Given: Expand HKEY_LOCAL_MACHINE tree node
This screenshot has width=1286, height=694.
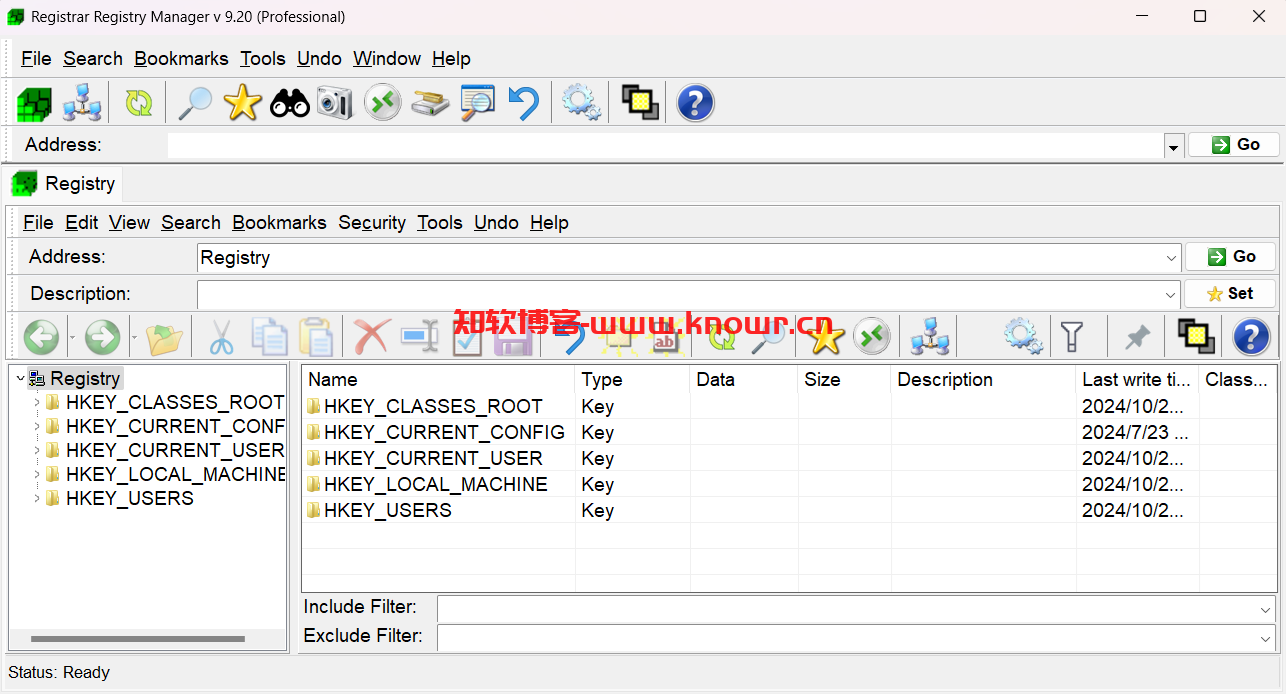Looking at the screenshot, I should (x=37, y=475).
